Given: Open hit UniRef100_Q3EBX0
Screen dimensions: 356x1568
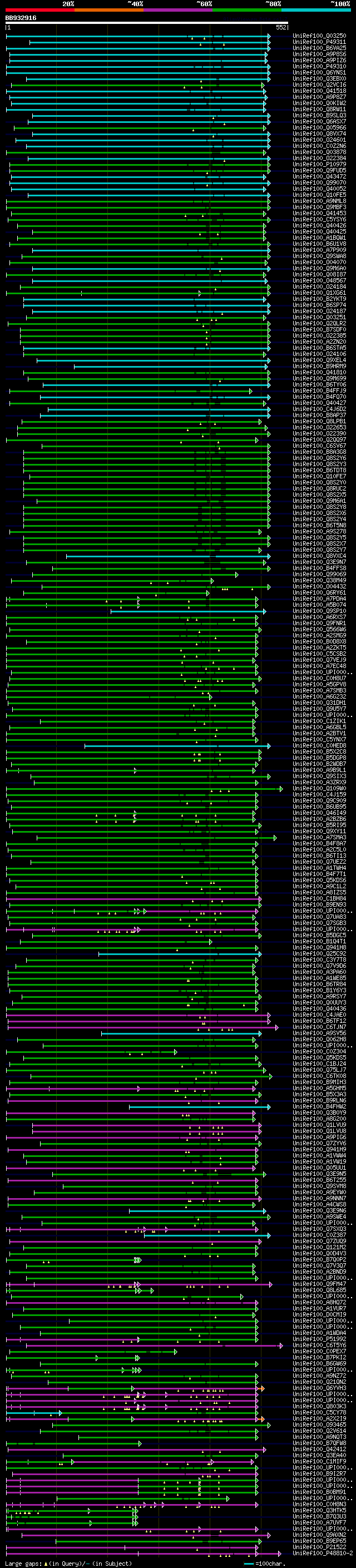Looking at the screenshot, I should [x=319, y=78].
